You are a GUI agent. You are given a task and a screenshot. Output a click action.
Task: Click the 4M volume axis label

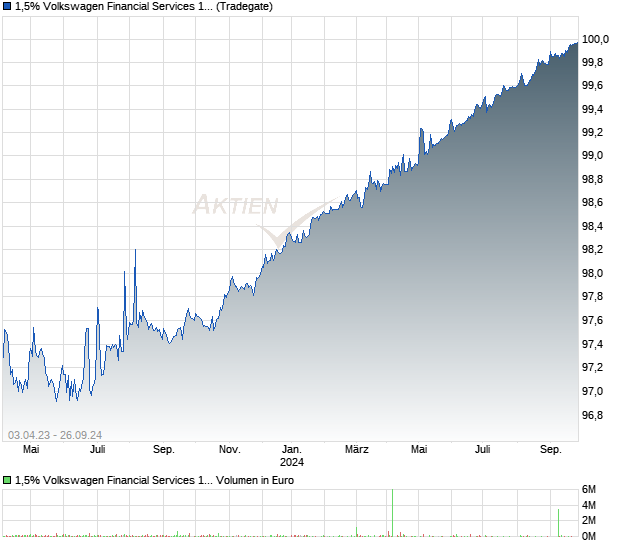592,505
